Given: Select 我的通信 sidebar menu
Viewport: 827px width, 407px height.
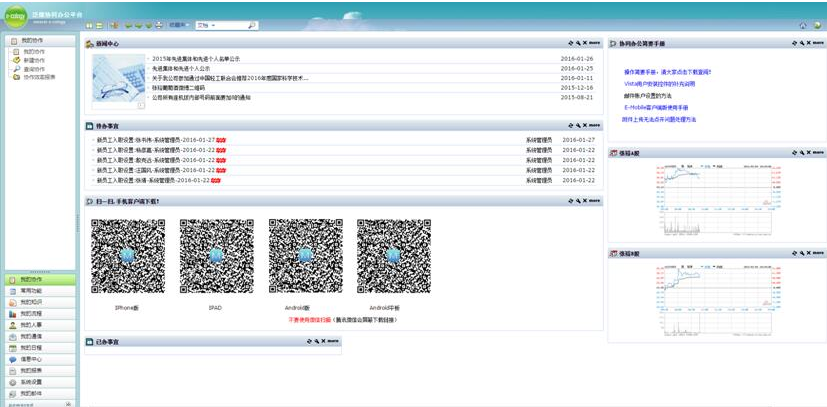Looking at the screenshot, I should [40, 336].
